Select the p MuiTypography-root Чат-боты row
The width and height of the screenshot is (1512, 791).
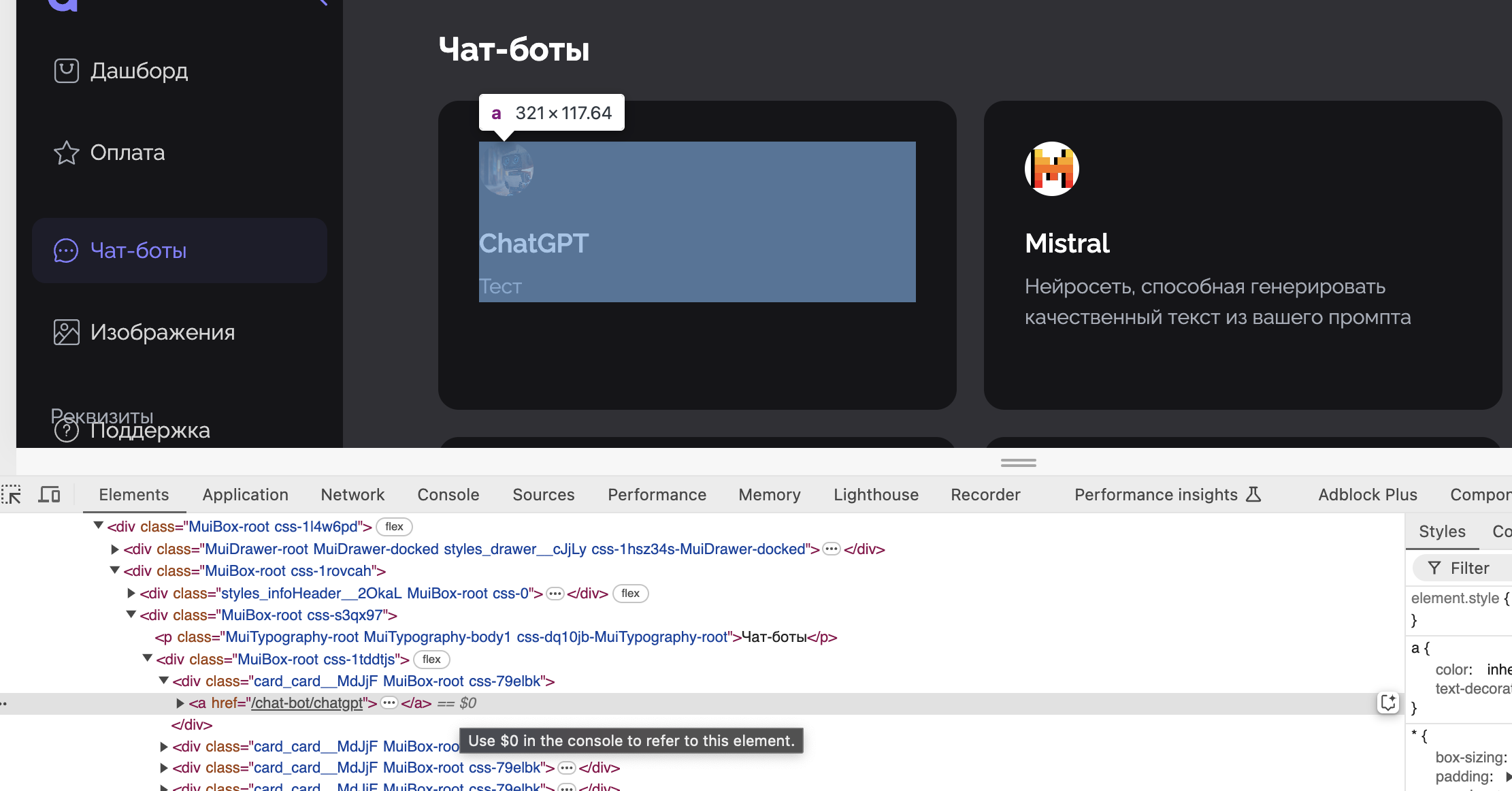[x=496, y=637]
